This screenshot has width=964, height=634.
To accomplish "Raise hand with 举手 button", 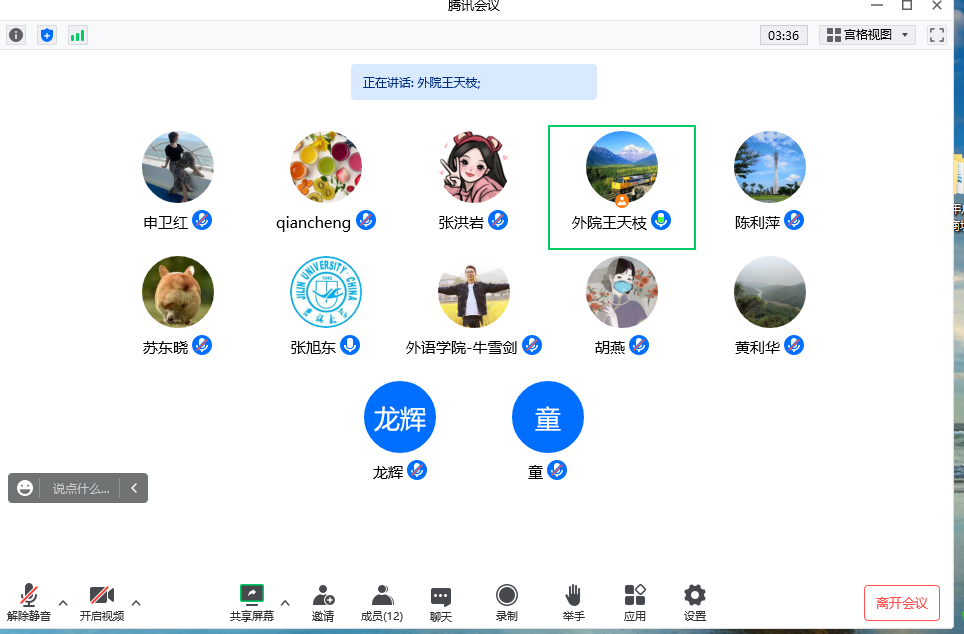I will (573, 603).
